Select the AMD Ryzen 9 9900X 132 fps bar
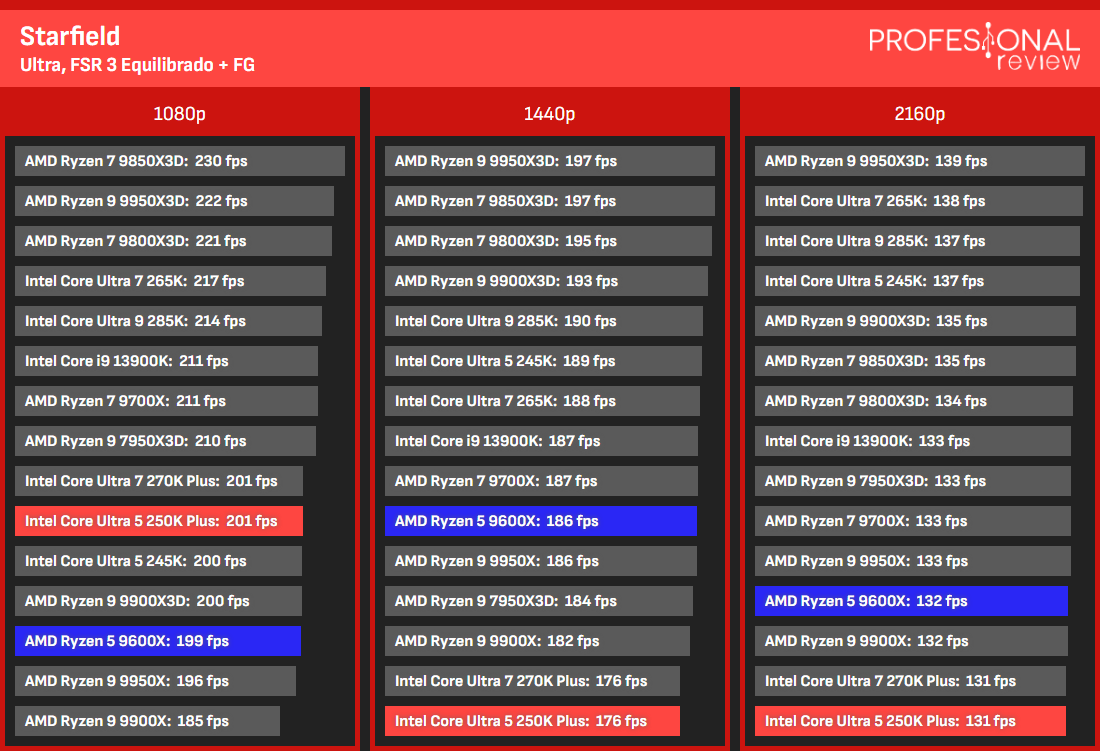 pos(911,641)
